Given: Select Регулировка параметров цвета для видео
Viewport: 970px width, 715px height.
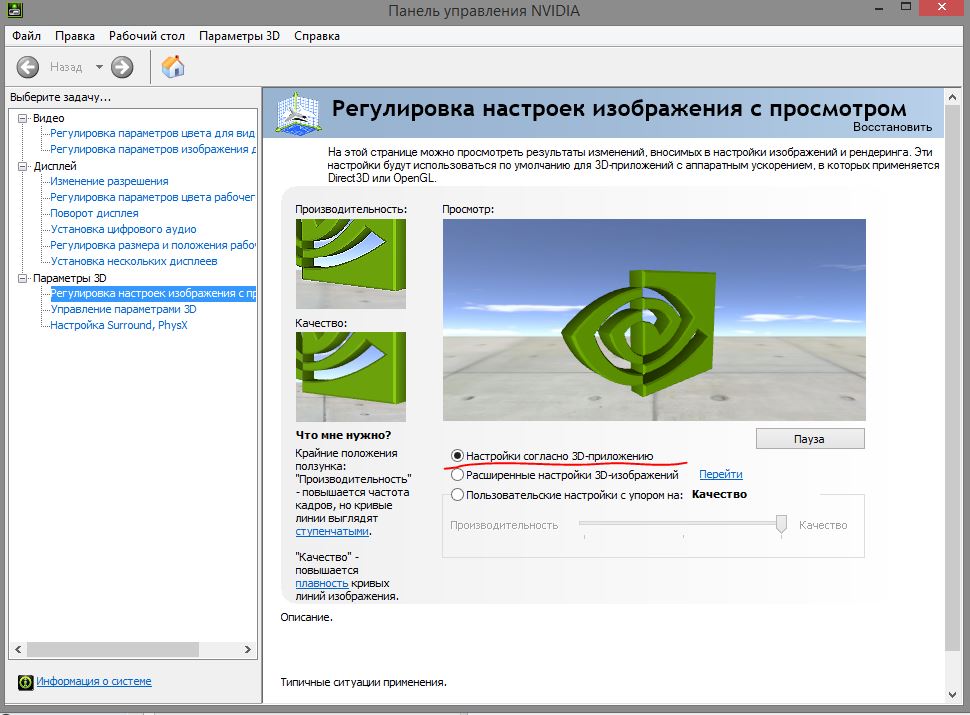Looking at the screenshot, I should 152,133.
